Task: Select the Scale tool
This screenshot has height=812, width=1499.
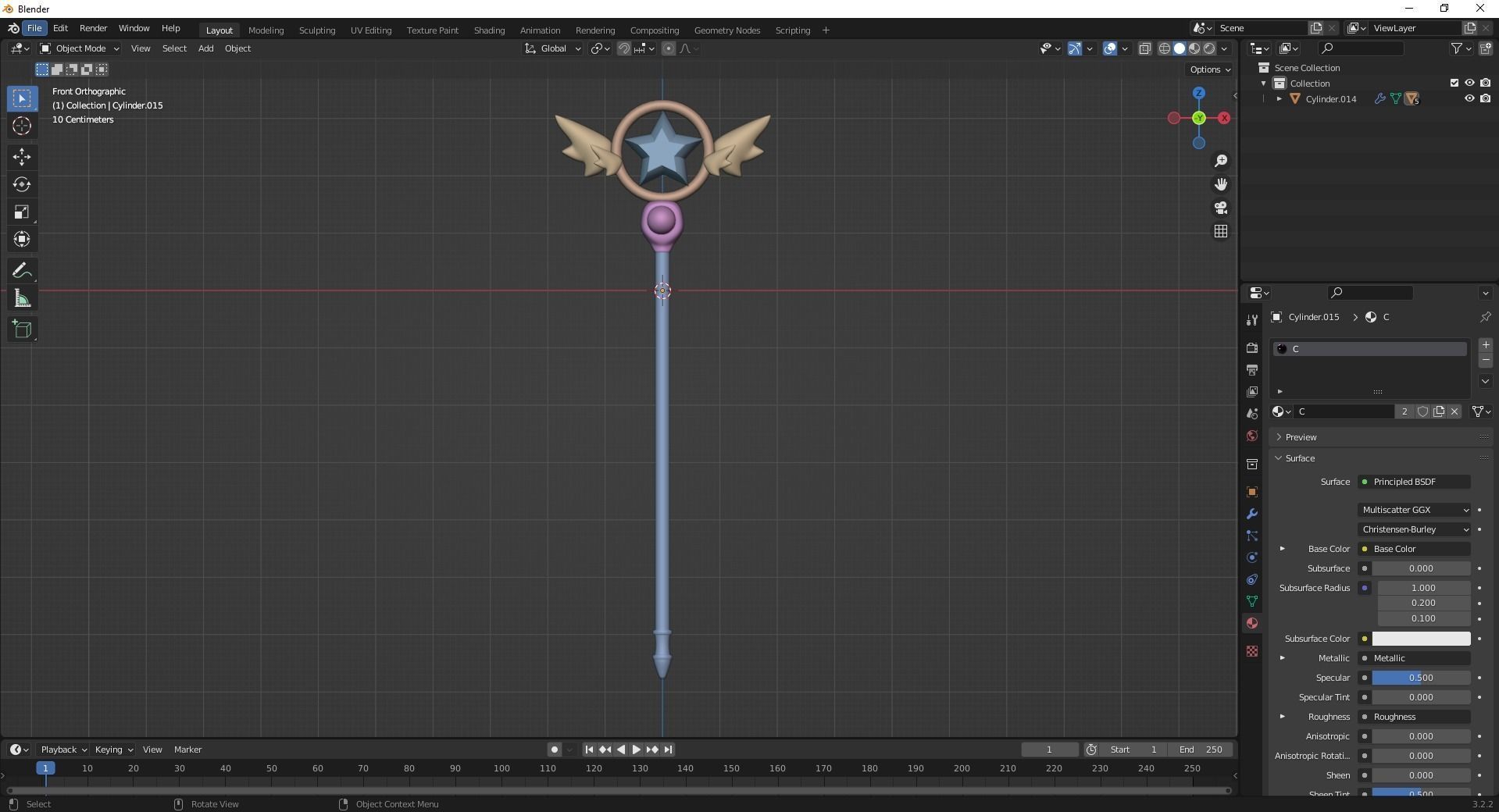Action: 22,212
